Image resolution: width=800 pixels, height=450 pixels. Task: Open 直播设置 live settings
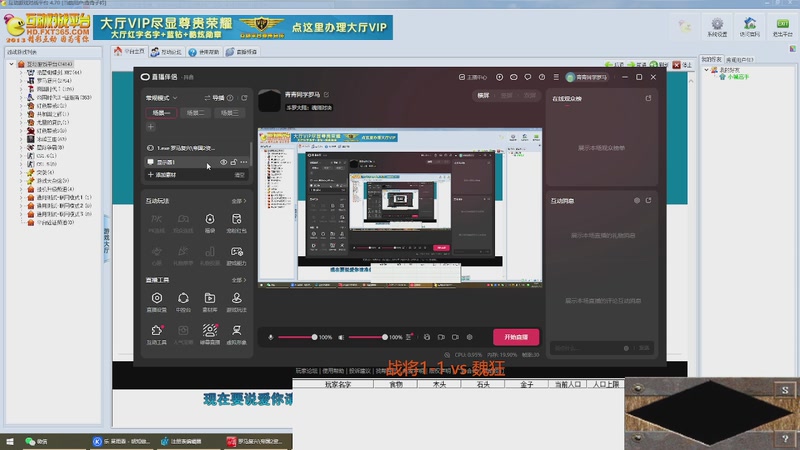(157, 302)
